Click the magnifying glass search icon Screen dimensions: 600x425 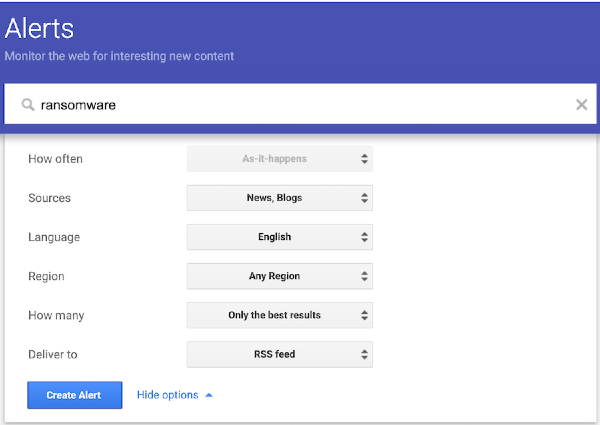pyautogui.click(x=28, y=104)
